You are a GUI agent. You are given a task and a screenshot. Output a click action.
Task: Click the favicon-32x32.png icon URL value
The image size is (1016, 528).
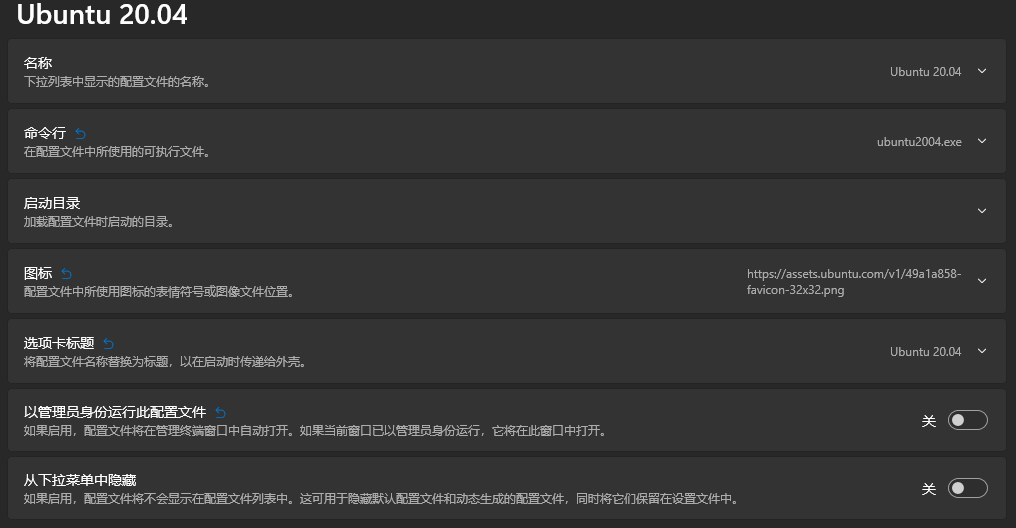(854, 282)
